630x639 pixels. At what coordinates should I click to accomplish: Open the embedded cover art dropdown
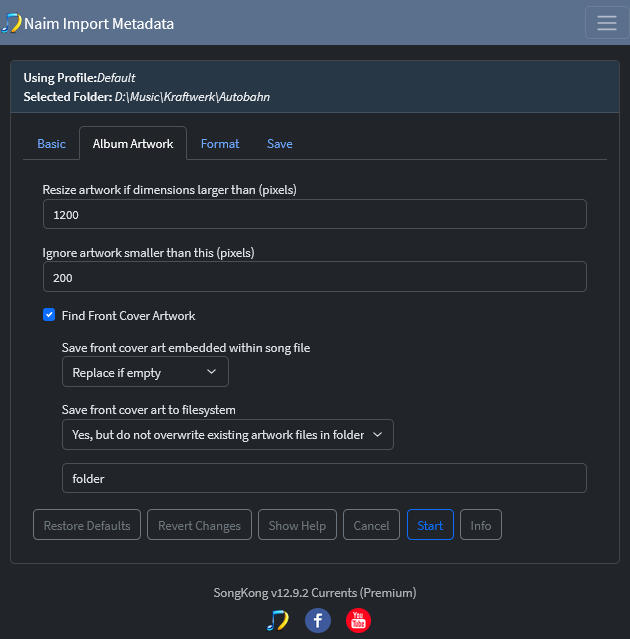pyautogui.click(x=145, y=372)
